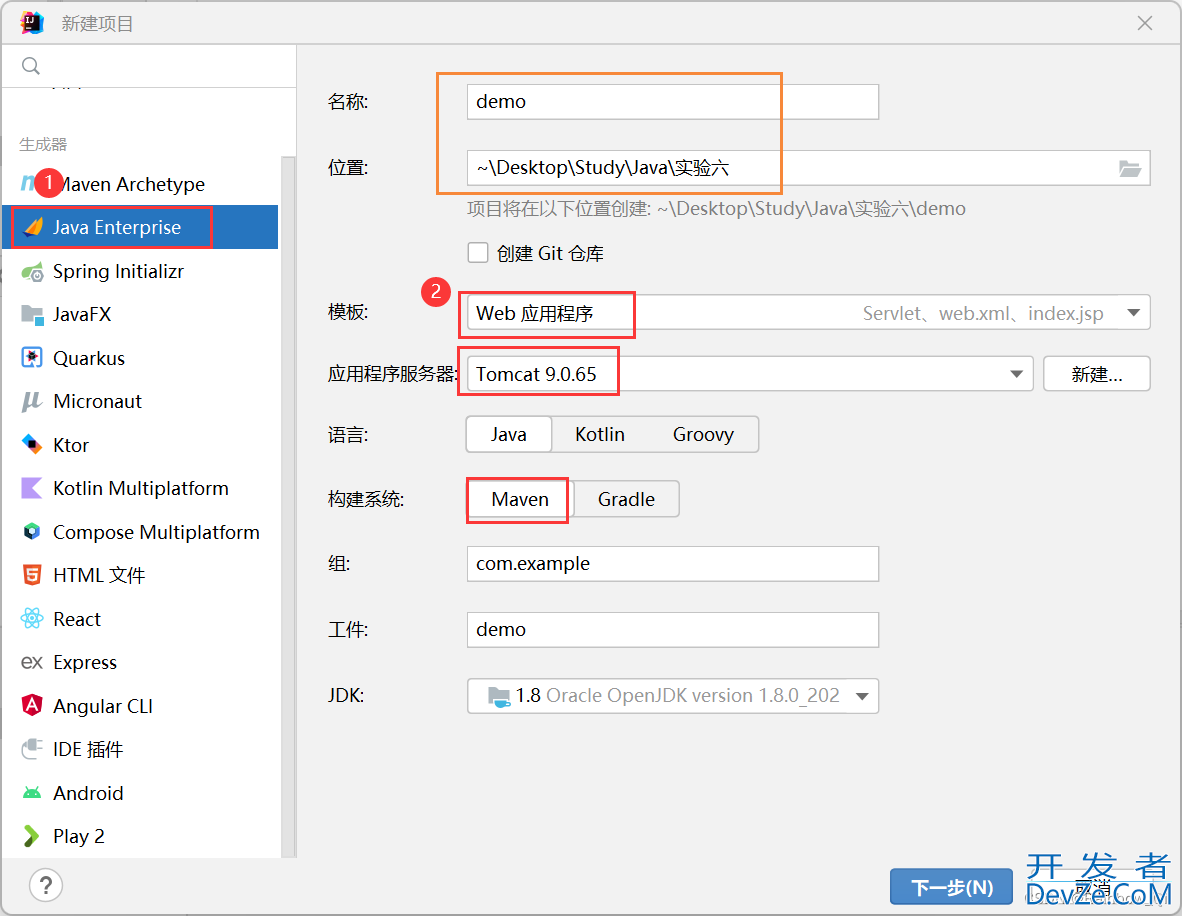
Task: Click the location path input field
Action: coord(808,168)
